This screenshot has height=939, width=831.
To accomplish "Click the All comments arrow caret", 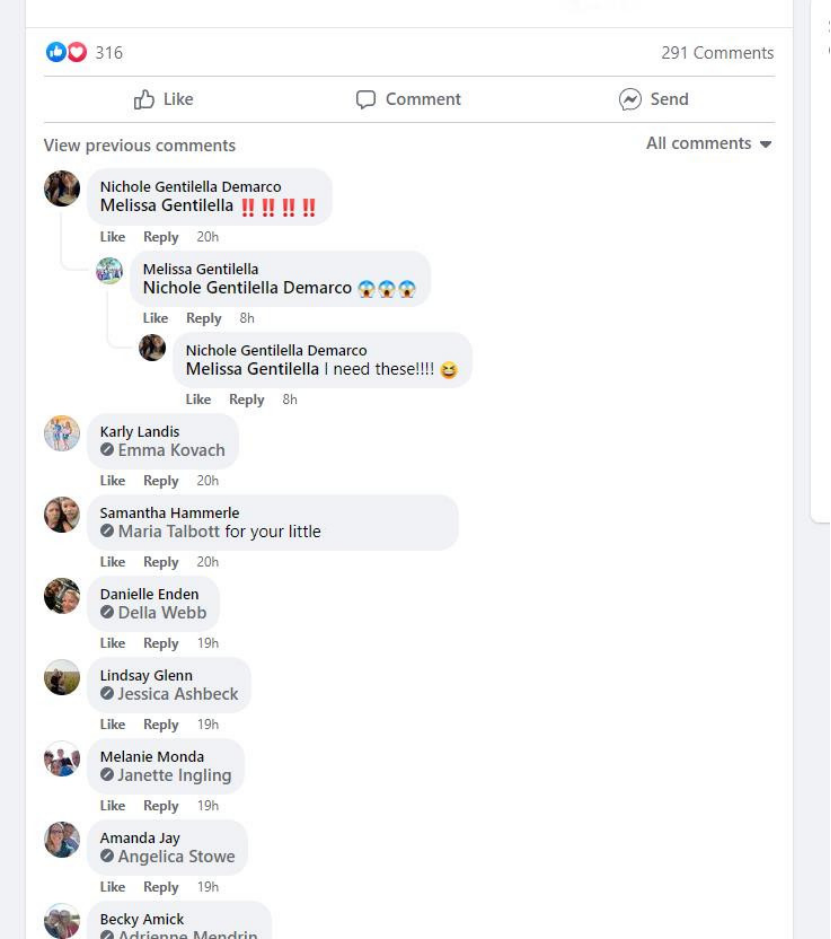I will coord(765,144).
